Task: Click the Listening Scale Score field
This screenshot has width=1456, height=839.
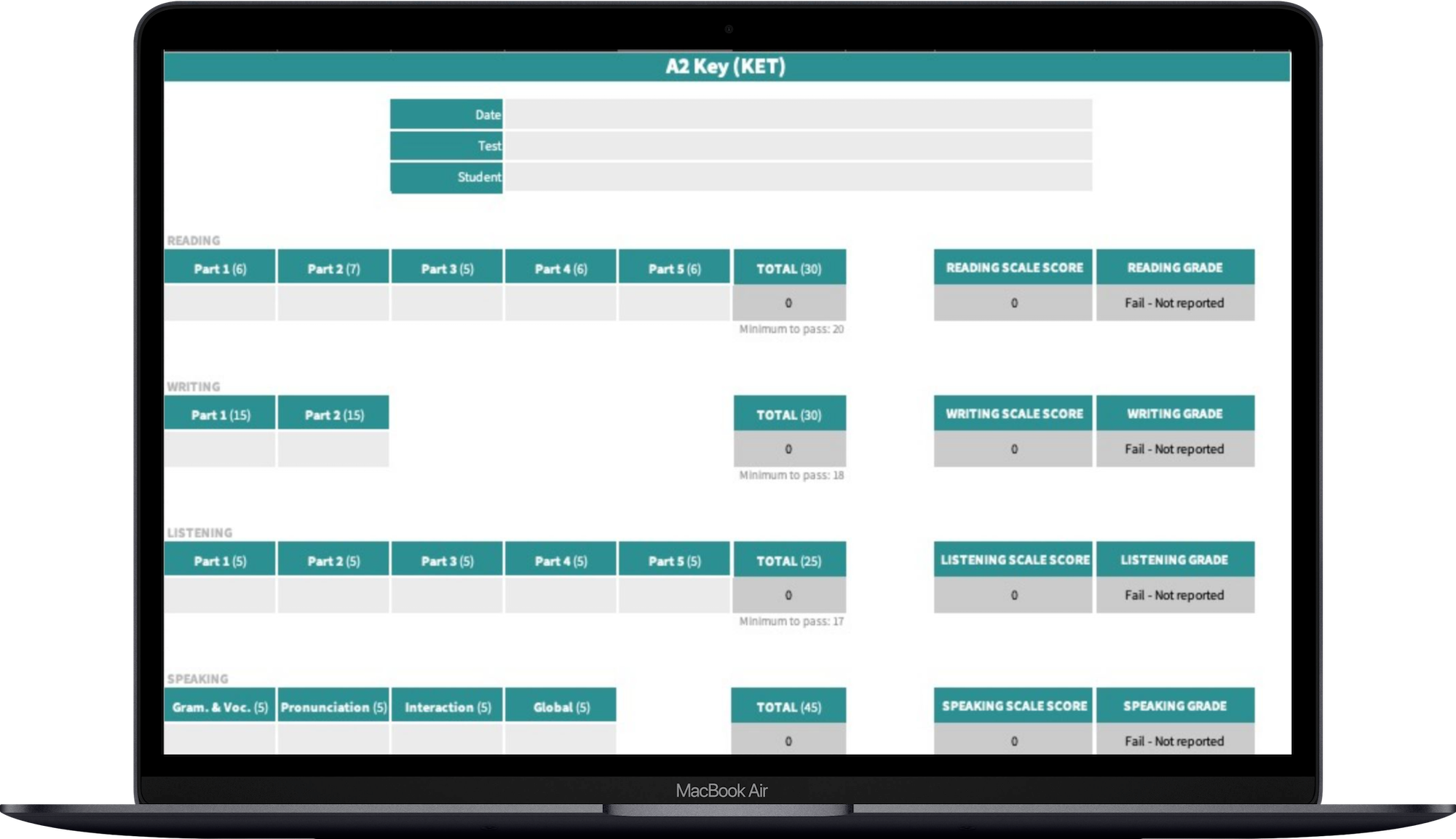Action: tap(1013, 595)
